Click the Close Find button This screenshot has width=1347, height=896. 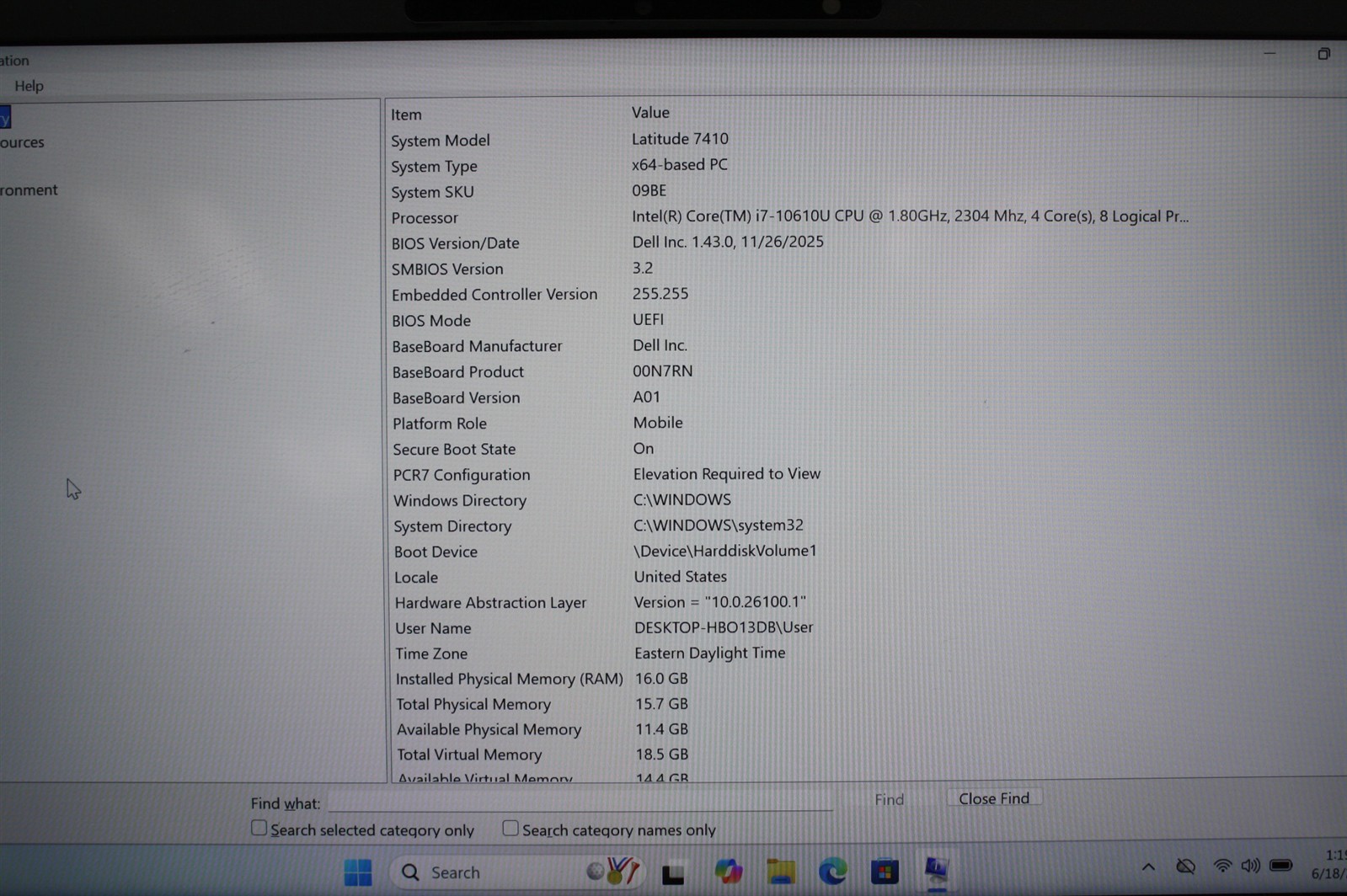point(994,798)
